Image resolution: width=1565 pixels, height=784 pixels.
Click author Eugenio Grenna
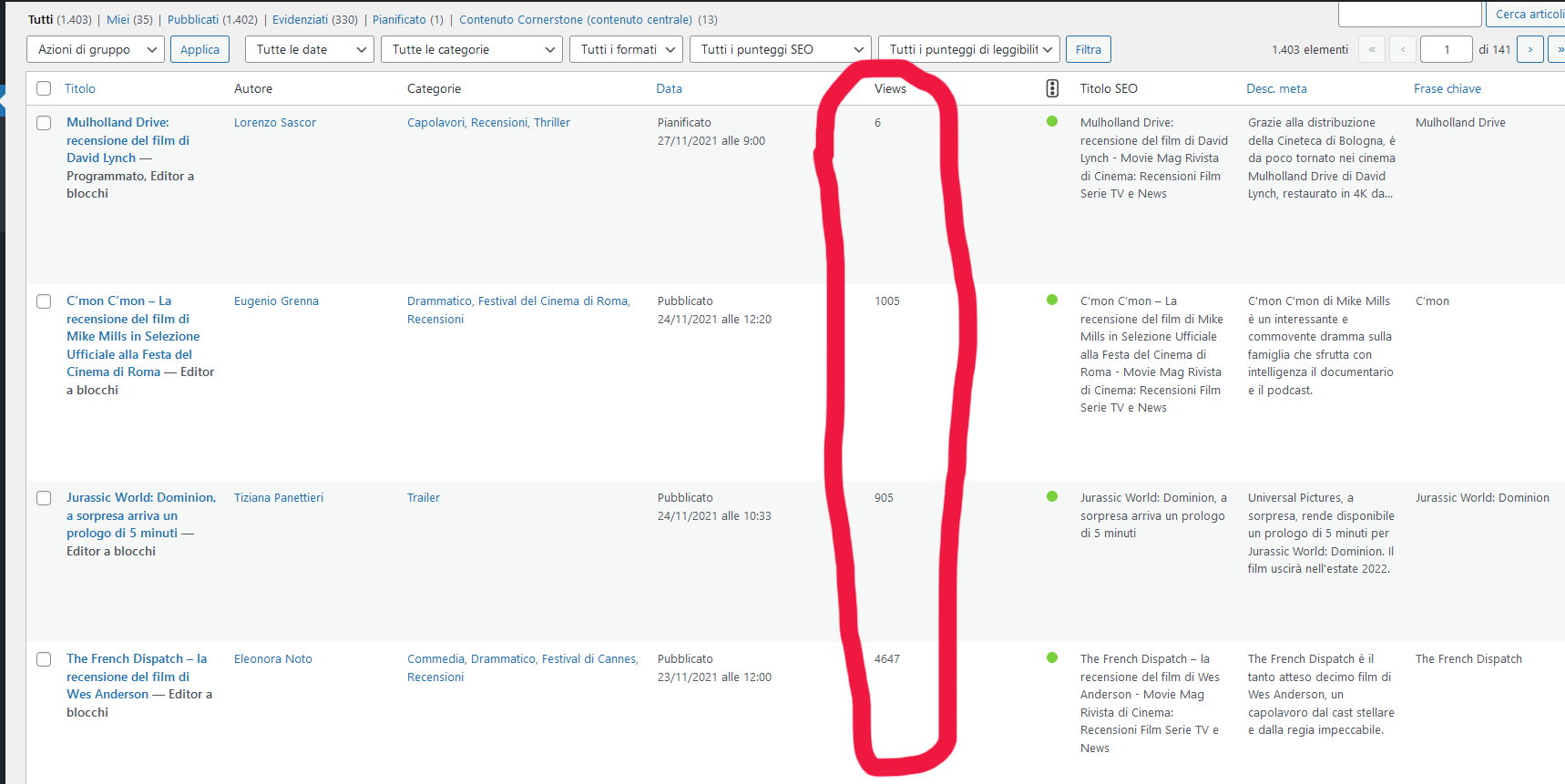pyautogui.click(x=276, y=300)
